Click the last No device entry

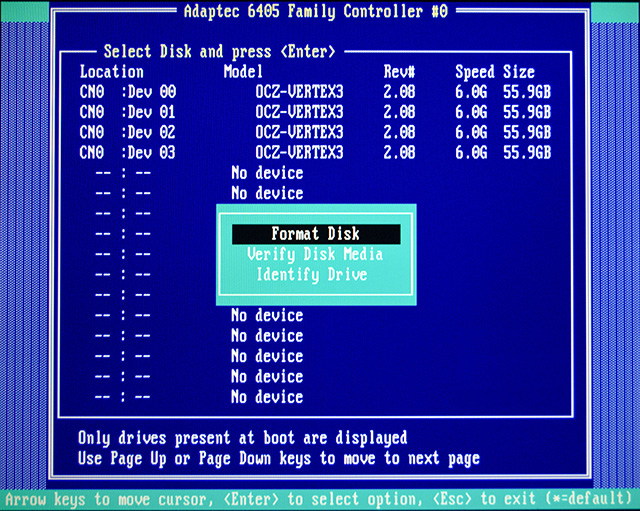(267, 397)
